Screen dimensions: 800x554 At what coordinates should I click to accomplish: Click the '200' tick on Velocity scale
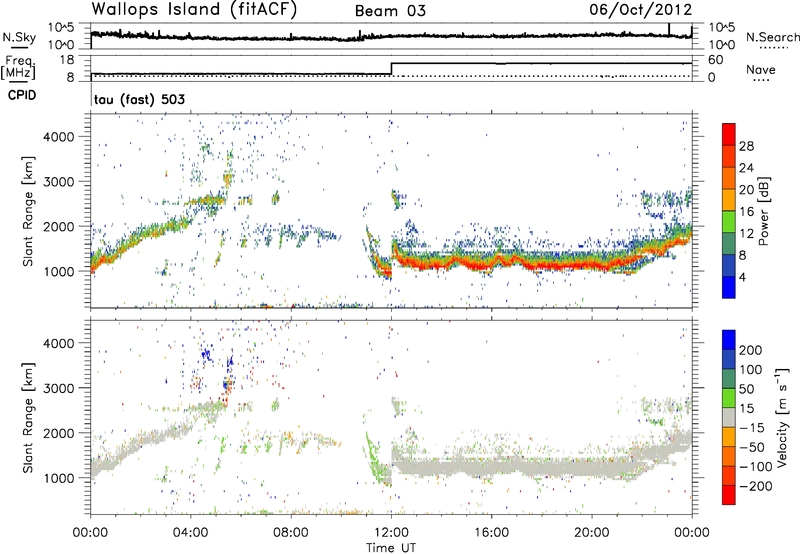[751, 350]
